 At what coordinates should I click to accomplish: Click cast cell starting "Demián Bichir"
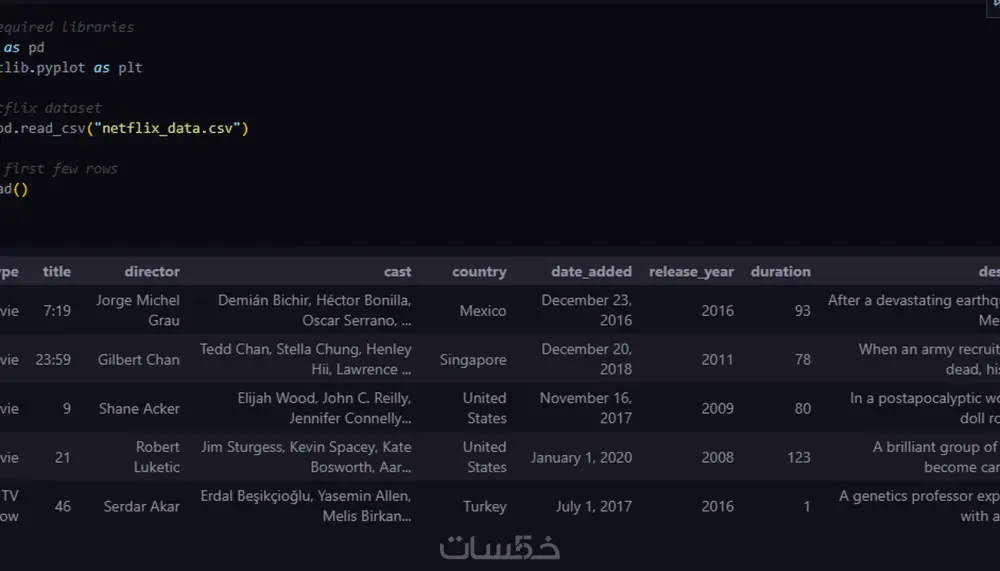(314, 310)
